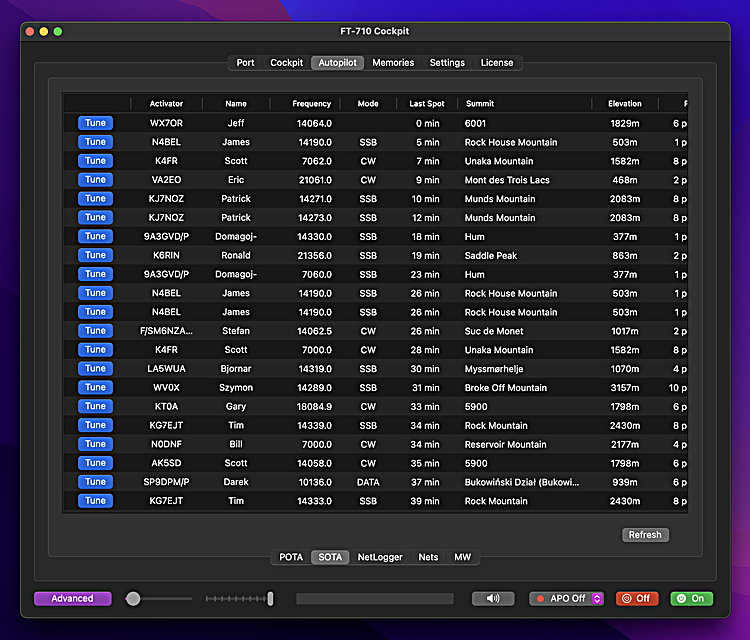Image resolution: width=750 pixels, height=640 pixels.
Task: Select the Broke Off Mountain summit cell
Action: coord(506,388)
